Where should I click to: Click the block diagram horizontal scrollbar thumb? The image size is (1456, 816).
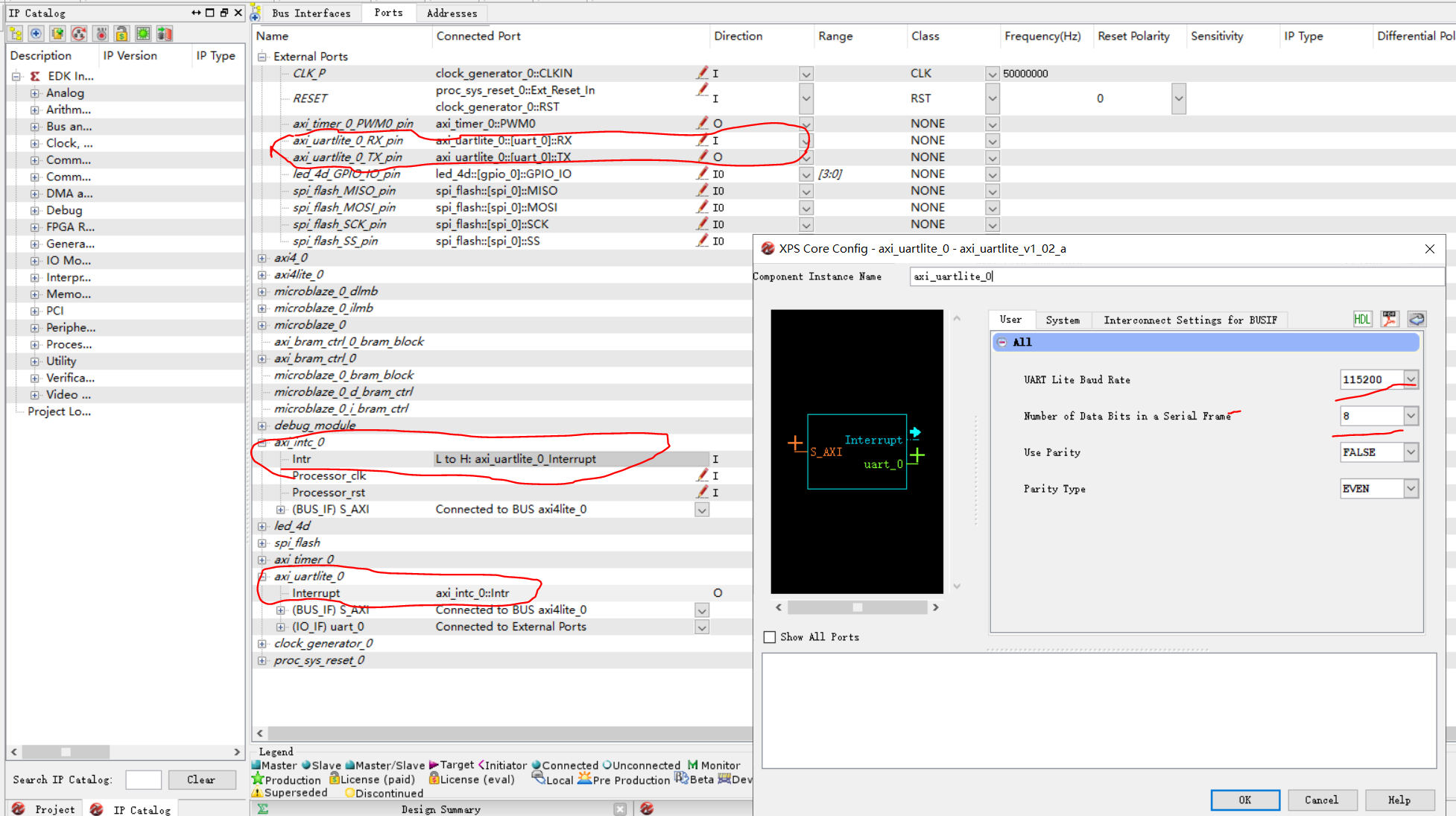[858, 607]
